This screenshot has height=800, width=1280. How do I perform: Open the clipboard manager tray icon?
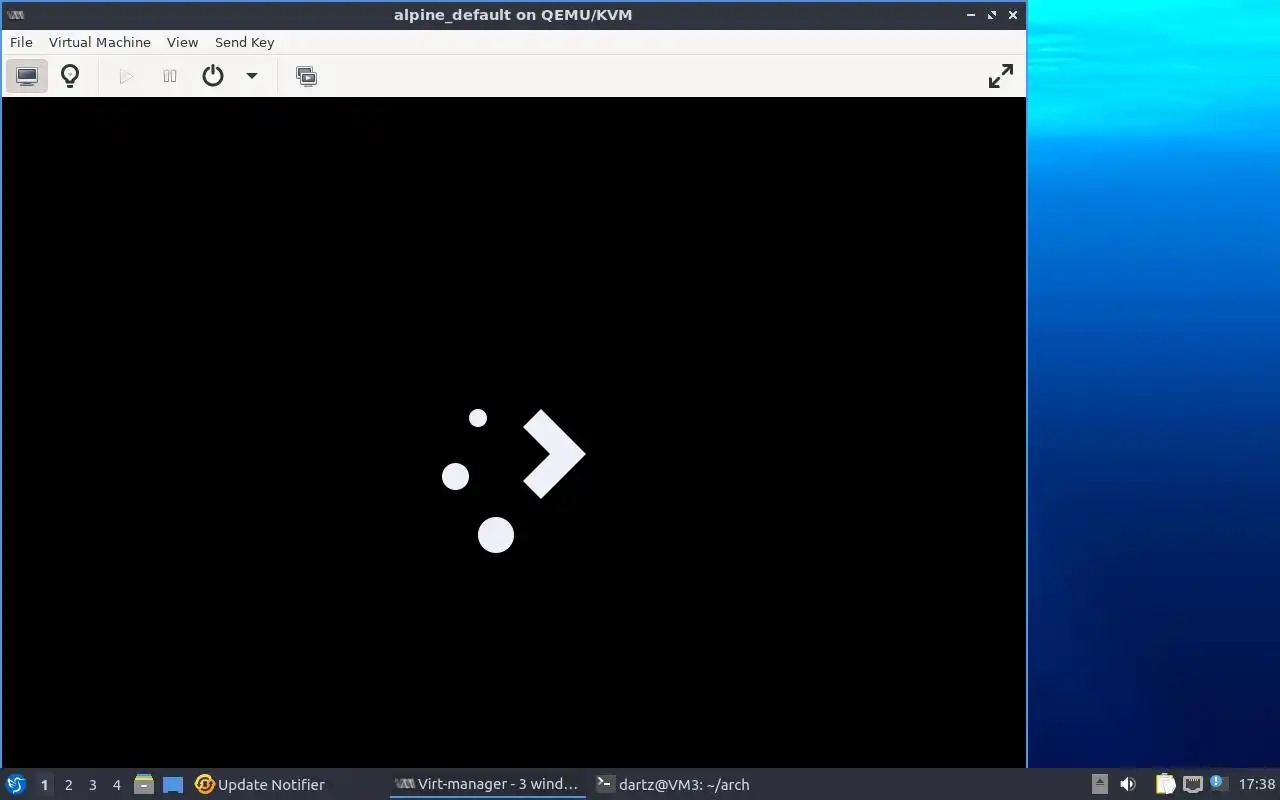coord(1165,784)
